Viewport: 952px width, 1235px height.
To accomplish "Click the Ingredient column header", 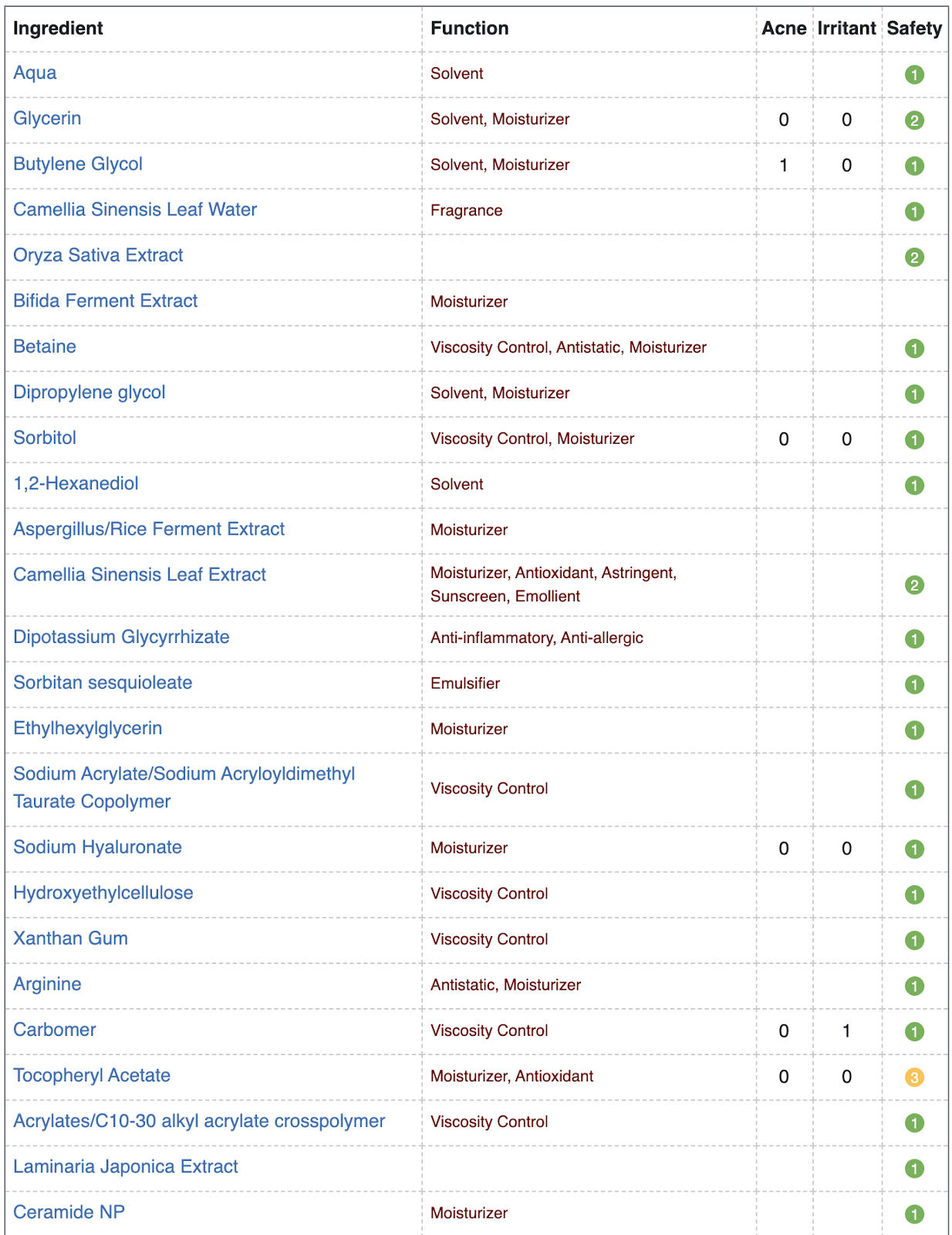I will tap(58, 29).
